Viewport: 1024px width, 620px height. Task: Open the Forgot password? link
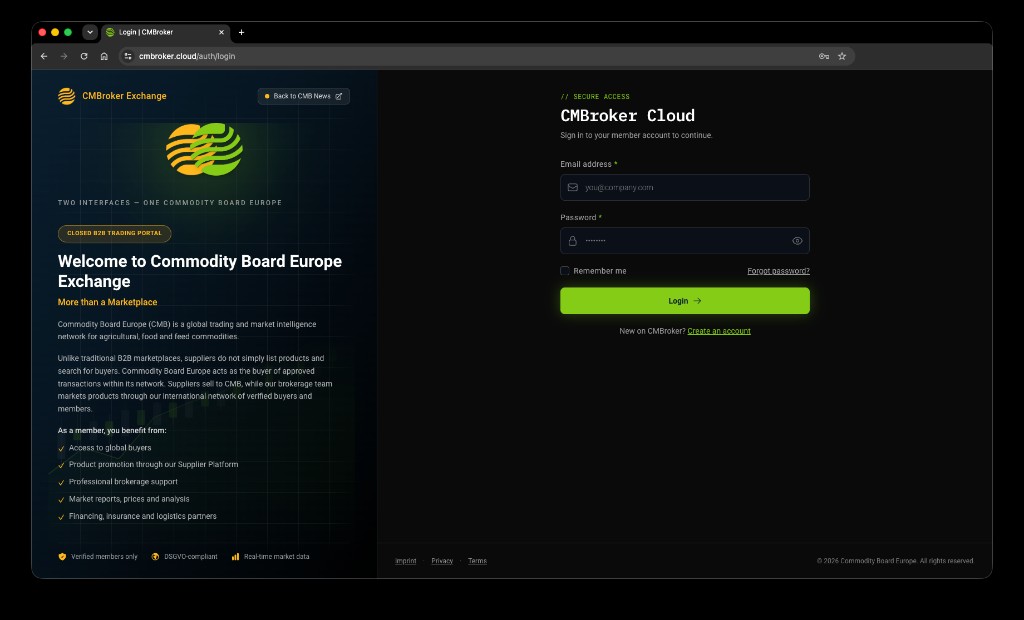point(778,271)
